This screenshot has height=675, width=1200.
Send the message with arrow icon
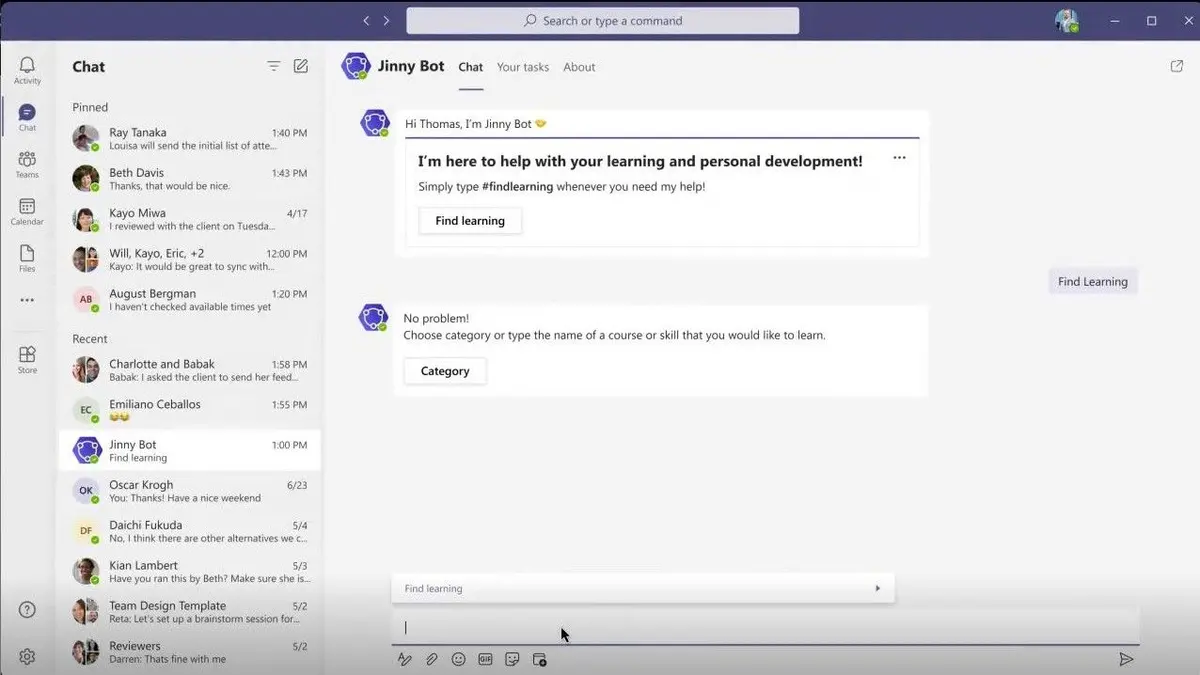[x=1126, y=659]
